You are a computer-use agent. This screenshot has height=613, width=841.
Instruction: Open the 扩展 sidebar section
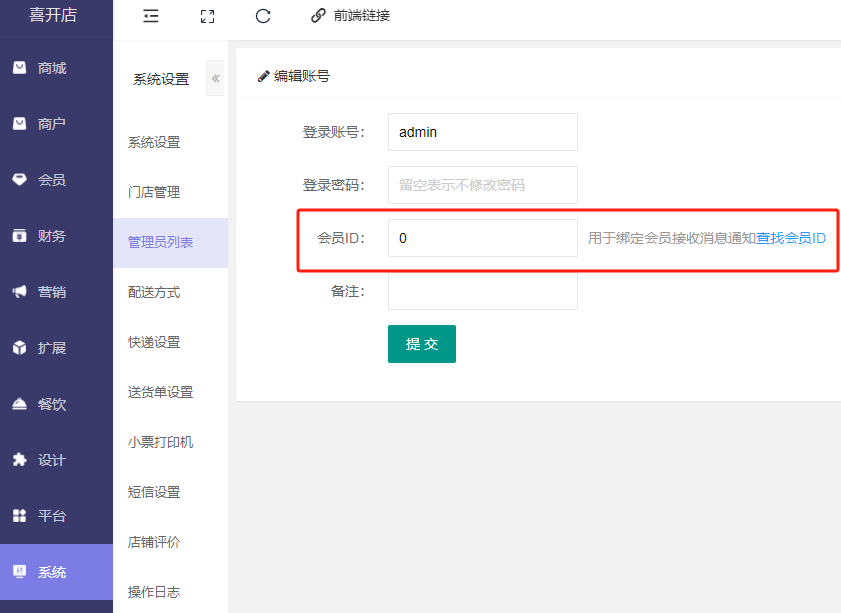56,348
